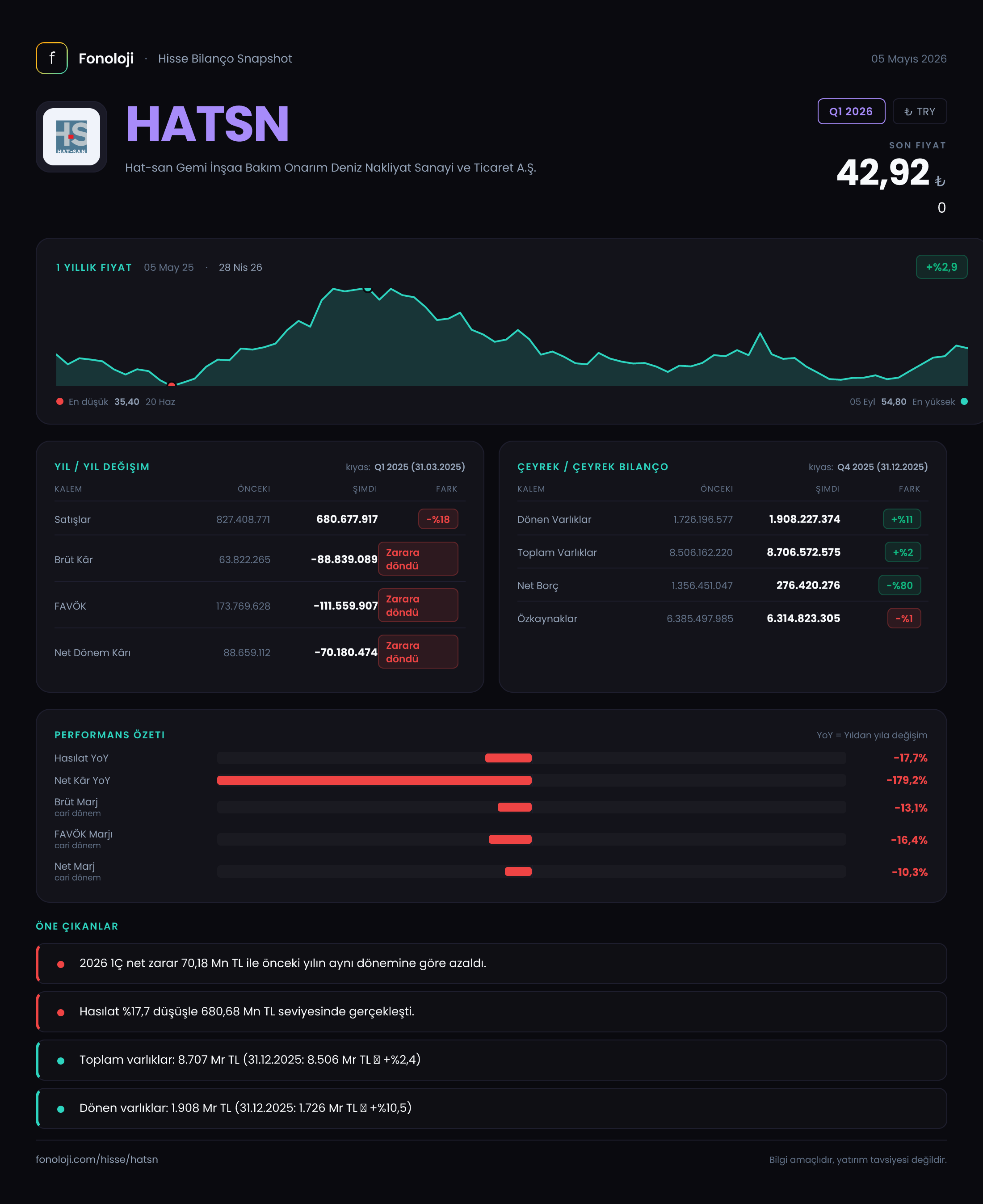Image resolution: width=983 pixels, height=1204 pixels.
Task: Click 'Zarara döndü' badge in FAVÖK row
Action: 418,606
